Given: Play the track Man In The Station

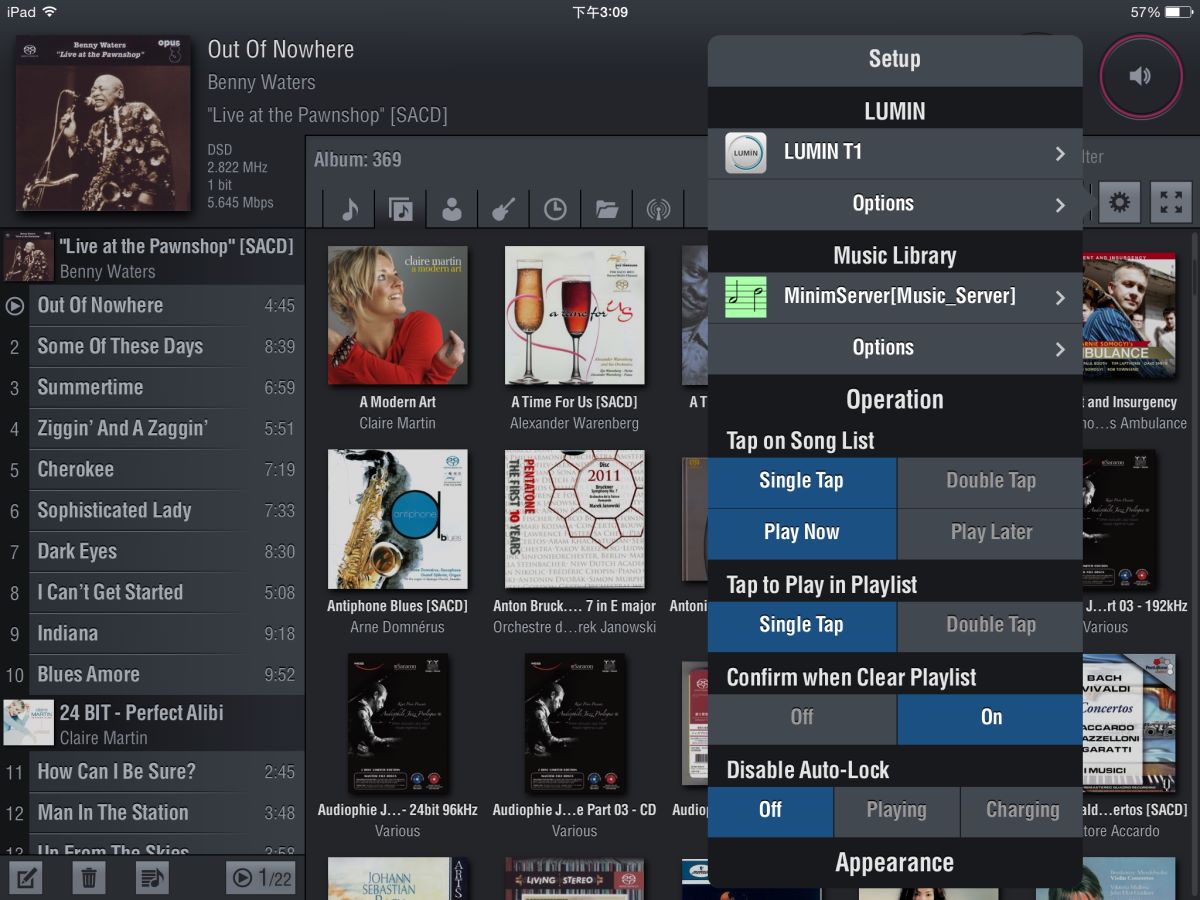Looking at the screenshot, I should point(152,813).
